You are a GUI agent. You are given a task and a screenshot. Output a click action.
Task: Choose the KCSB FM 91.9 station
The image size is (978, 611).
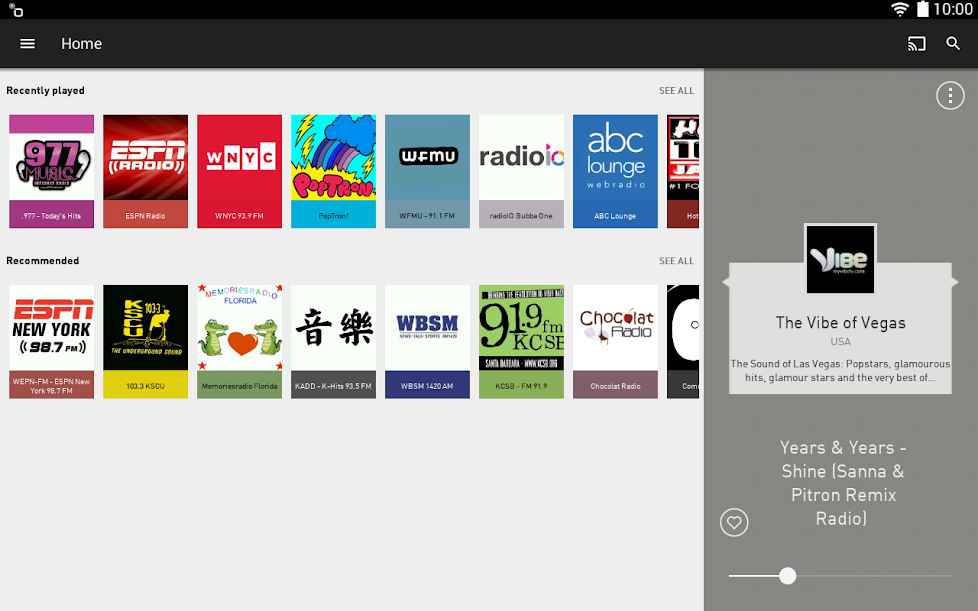(x=521, y=342)
